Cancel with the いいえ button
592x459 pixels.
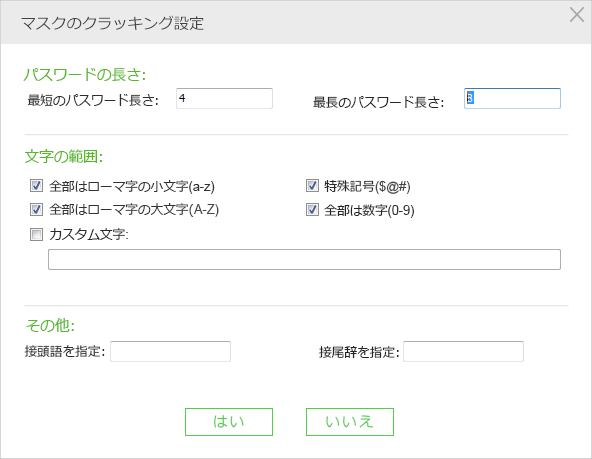[350, 422]
